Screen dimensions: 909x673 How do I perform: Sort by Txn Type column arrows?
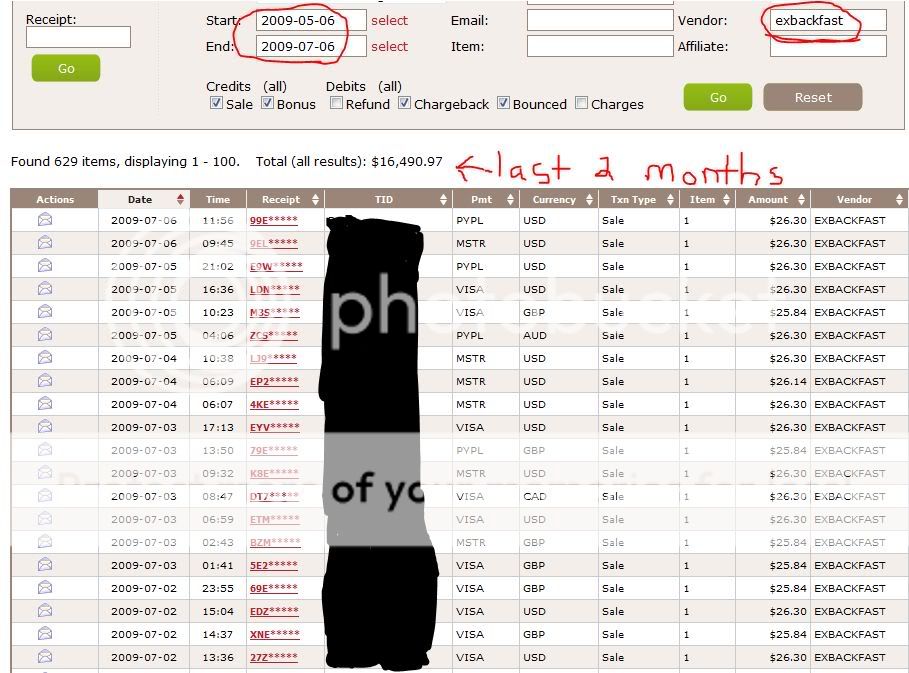[x=670, y=199]
